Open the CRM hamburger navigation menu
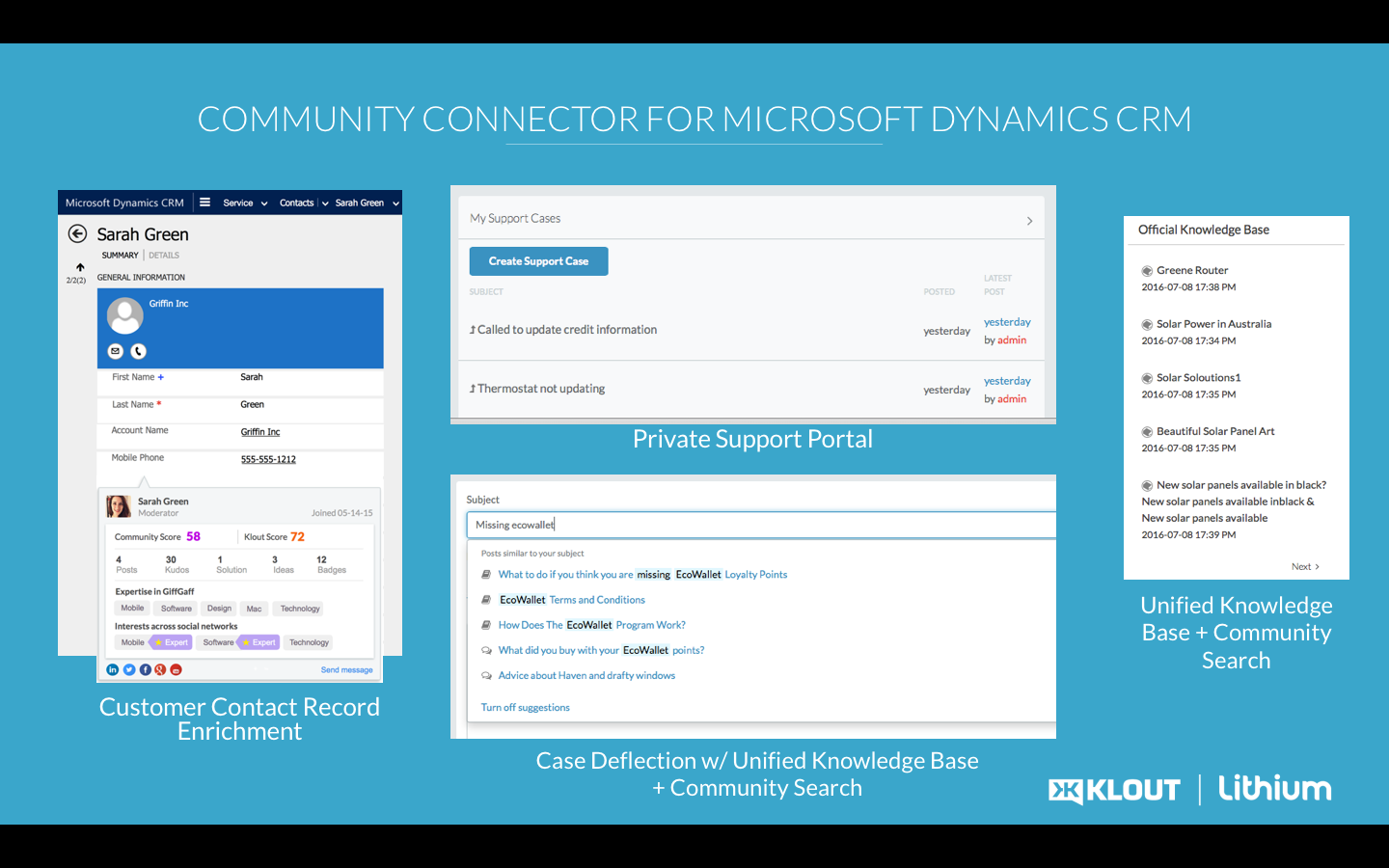The width and height of the screenshot is (1389, 868). click(x=204, y=203)
